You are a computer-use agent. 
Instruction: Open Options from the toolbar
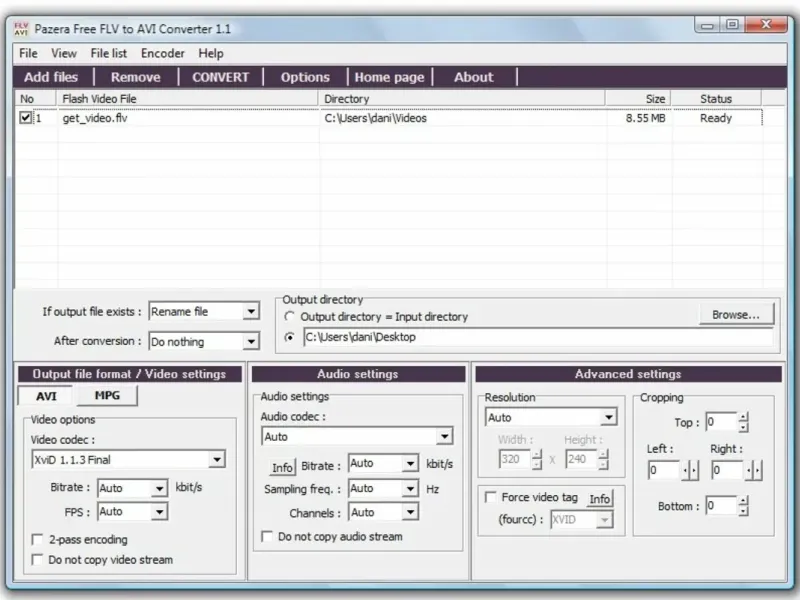[305, 77]
